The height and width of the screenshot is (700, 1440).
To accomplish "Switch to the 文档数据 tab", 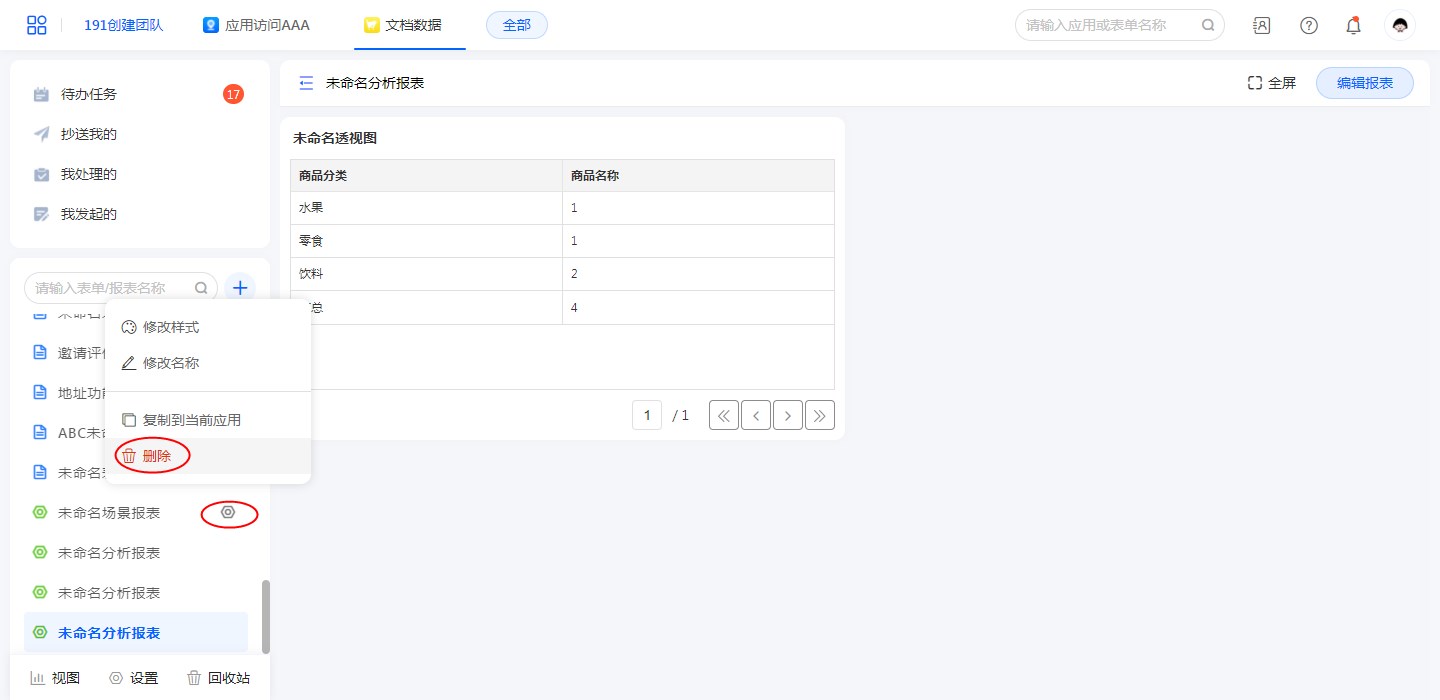I will coord(410,25).
